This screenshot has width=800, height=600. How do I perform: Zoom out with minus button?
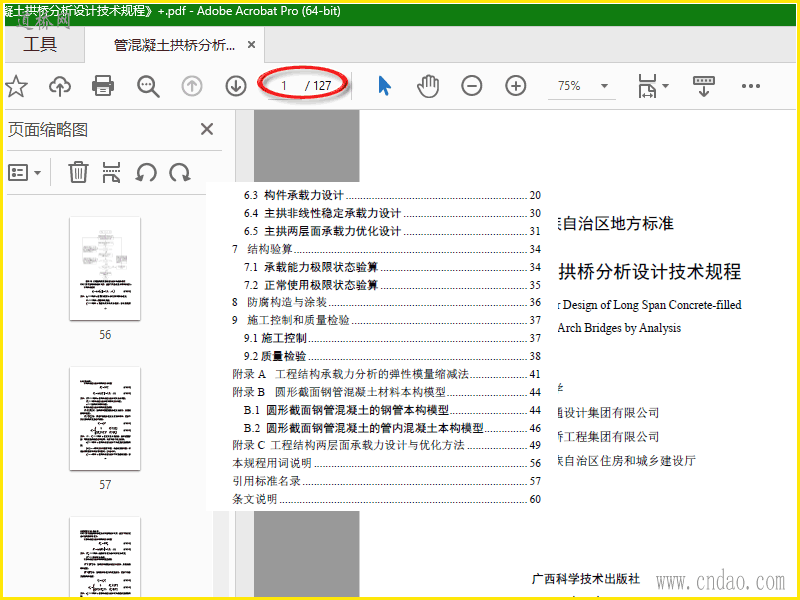(x=471, y=86)
